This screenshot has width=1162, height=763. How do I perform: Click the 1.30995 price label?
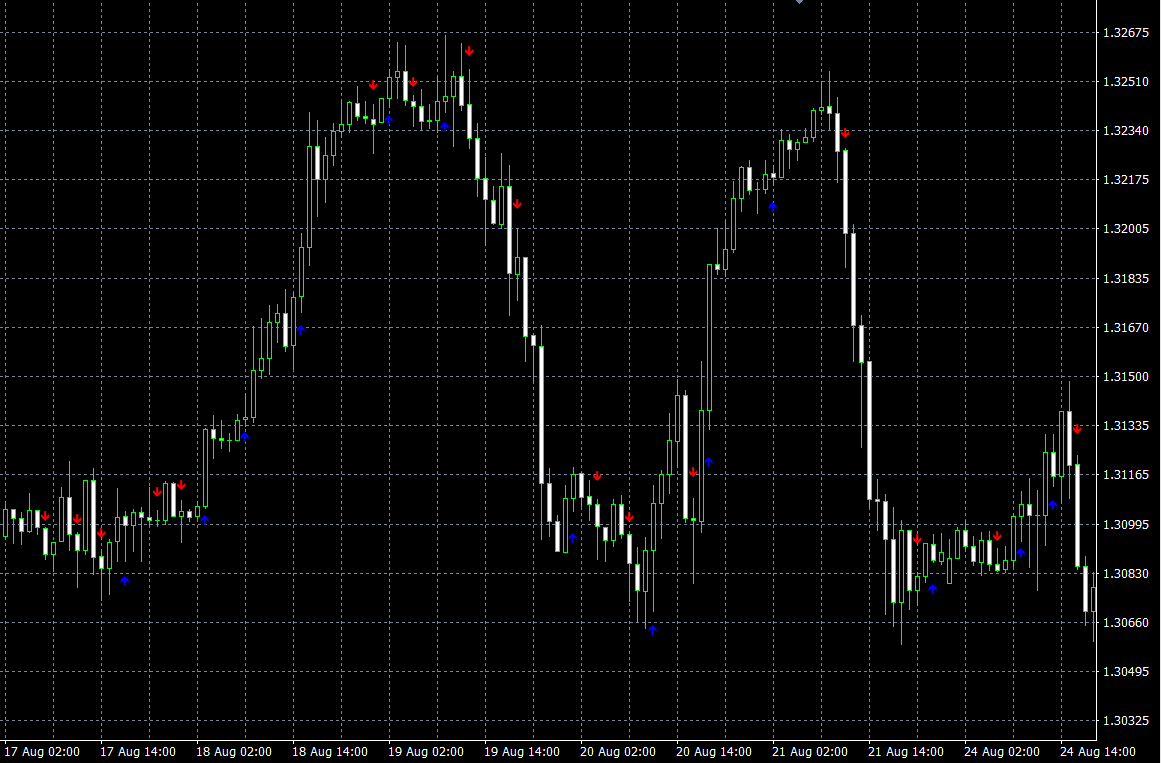point(1126,524)
